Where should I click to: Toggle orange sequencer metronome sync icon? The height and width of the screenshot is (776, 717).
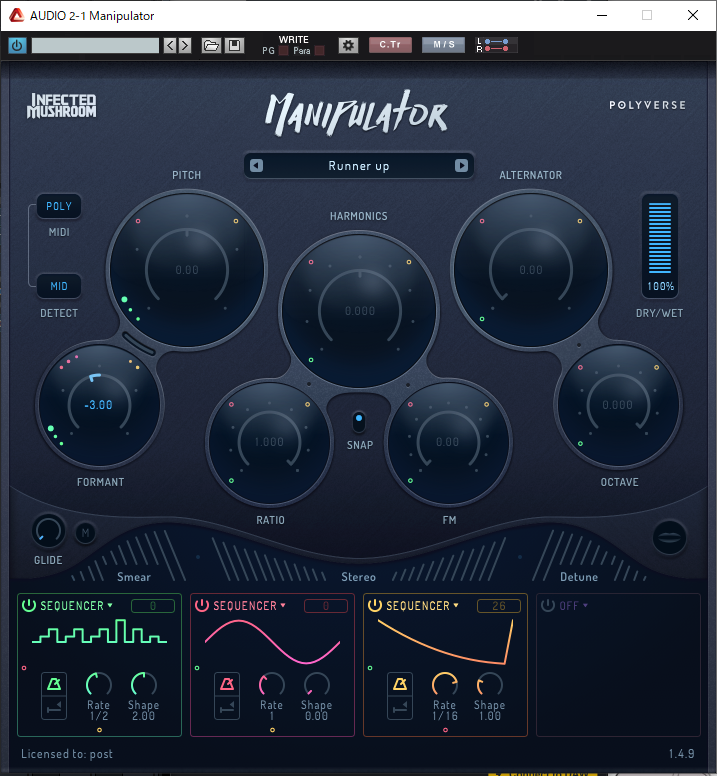(400, 684)
